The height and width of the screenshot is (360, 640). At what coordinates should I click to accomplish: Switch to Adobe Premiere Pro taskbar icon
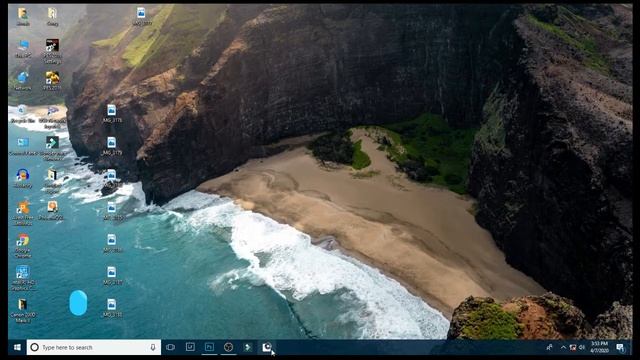(x=209, y=347)
